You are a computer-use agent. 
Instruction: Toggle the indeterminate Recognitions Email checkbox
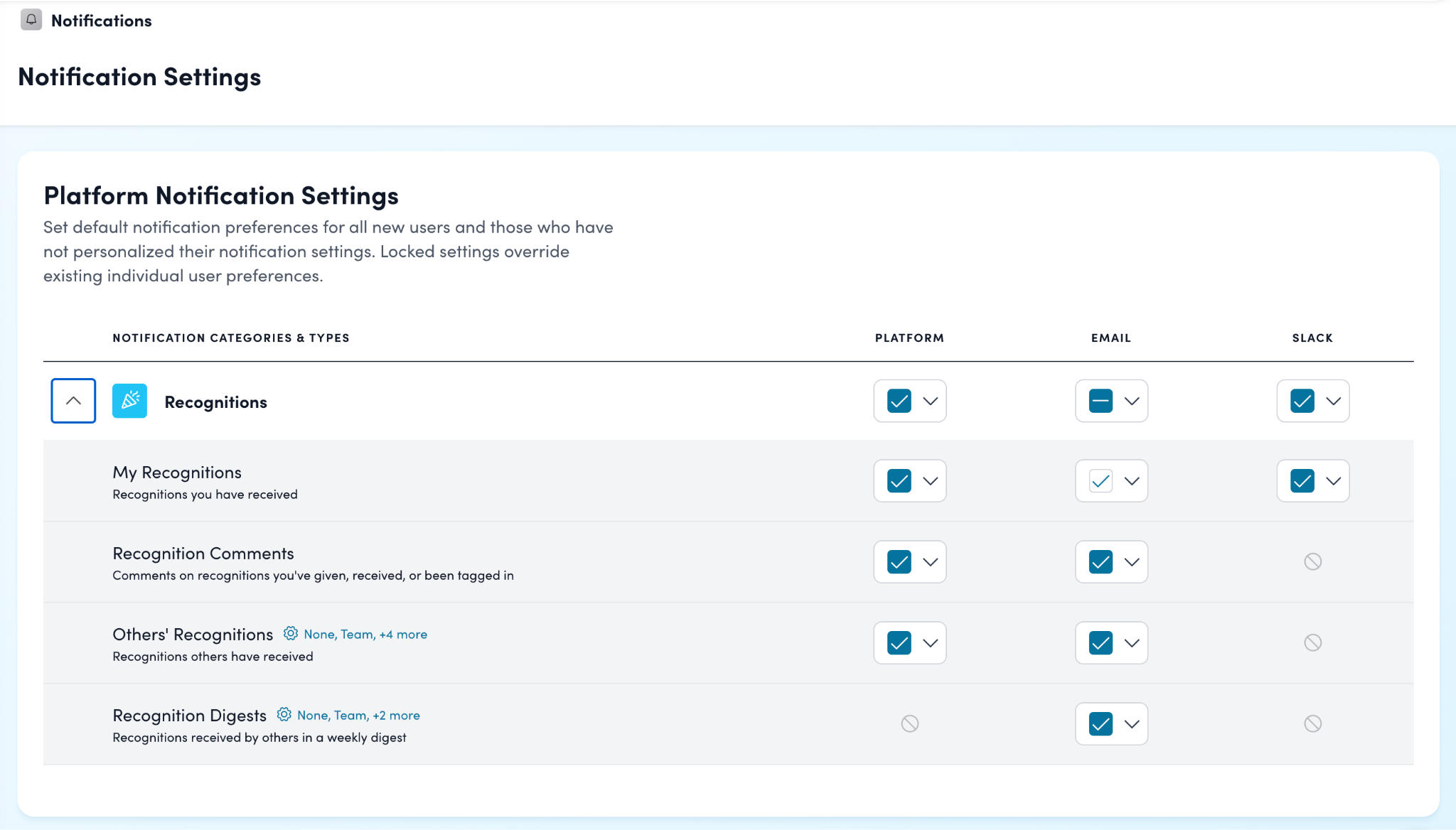[x=1100, y=401]
